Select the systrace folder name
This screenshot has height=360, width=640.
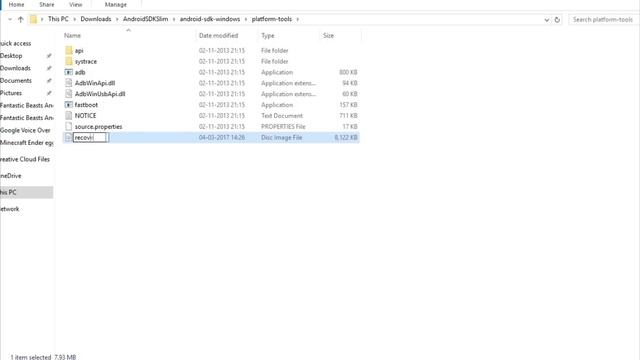[86, 61]
